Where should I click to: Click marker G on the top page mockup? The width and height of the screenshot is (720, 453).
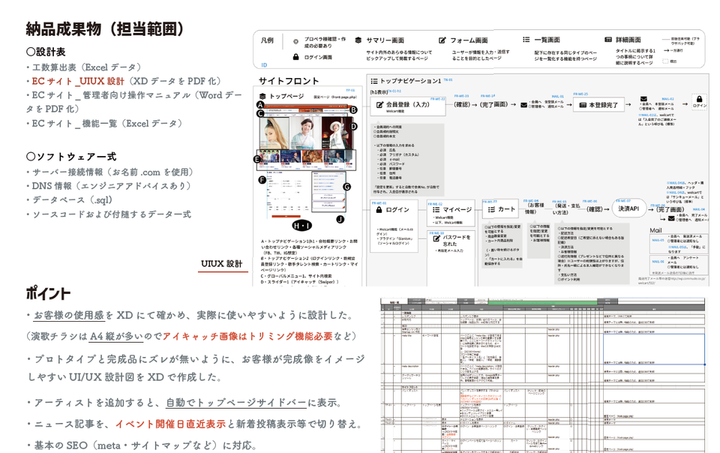click(347, 187)
